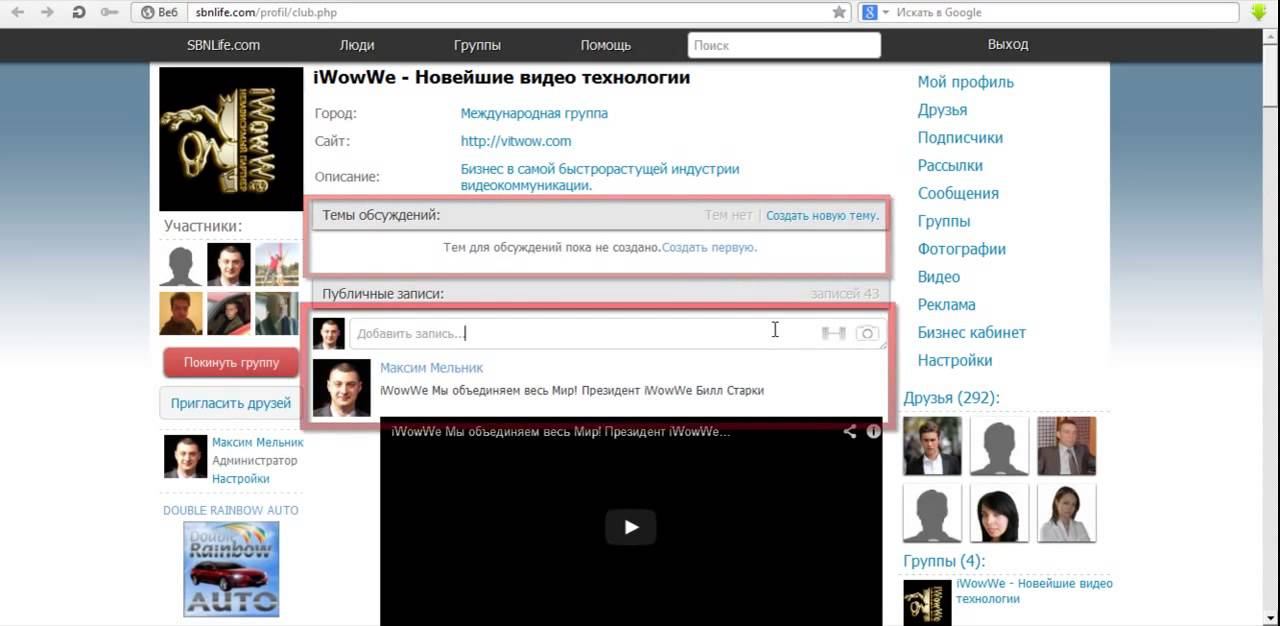Open the Помощь menu item

click(x=605, y=45)
